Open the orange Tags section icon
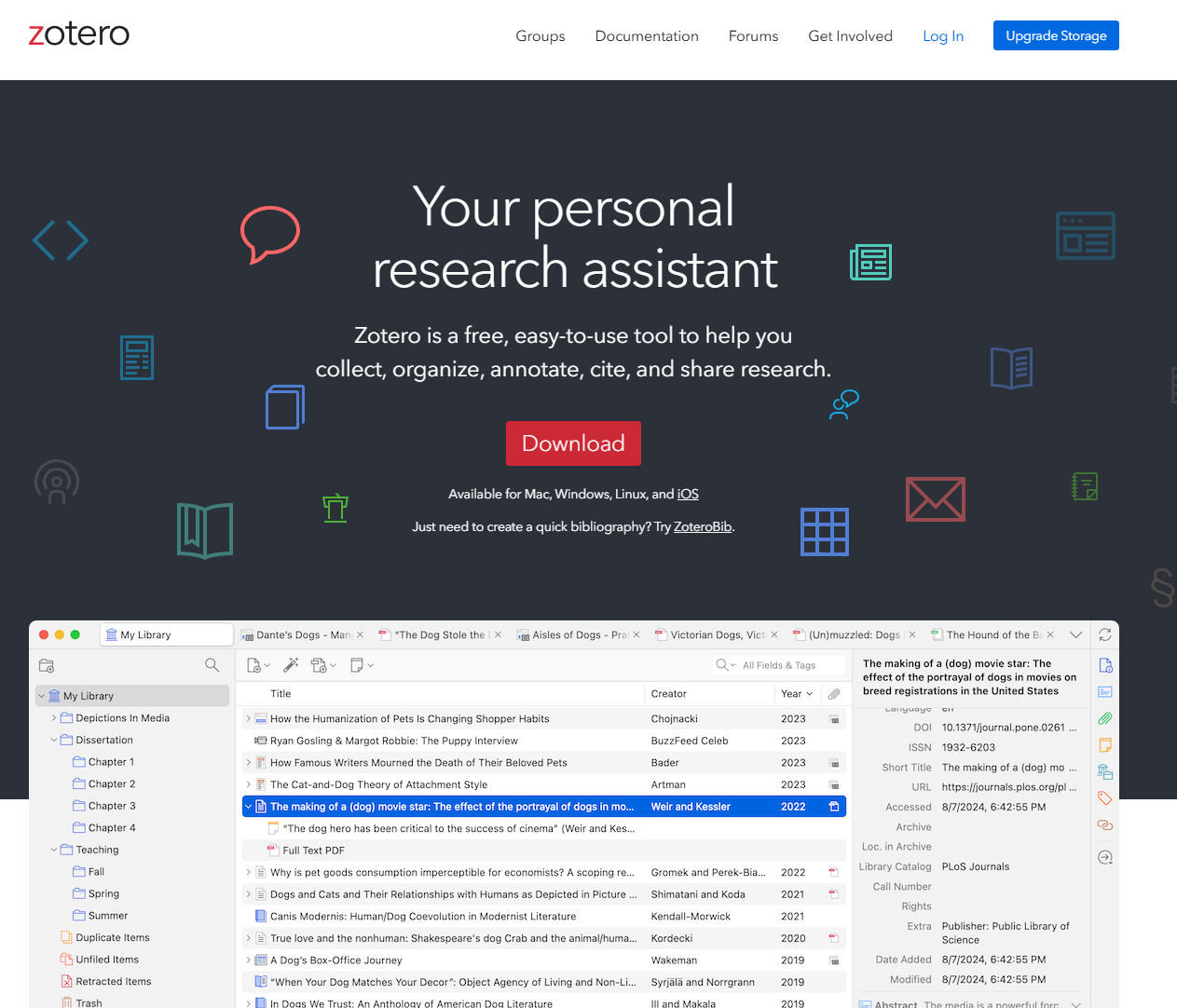 tap(1105, 797)
